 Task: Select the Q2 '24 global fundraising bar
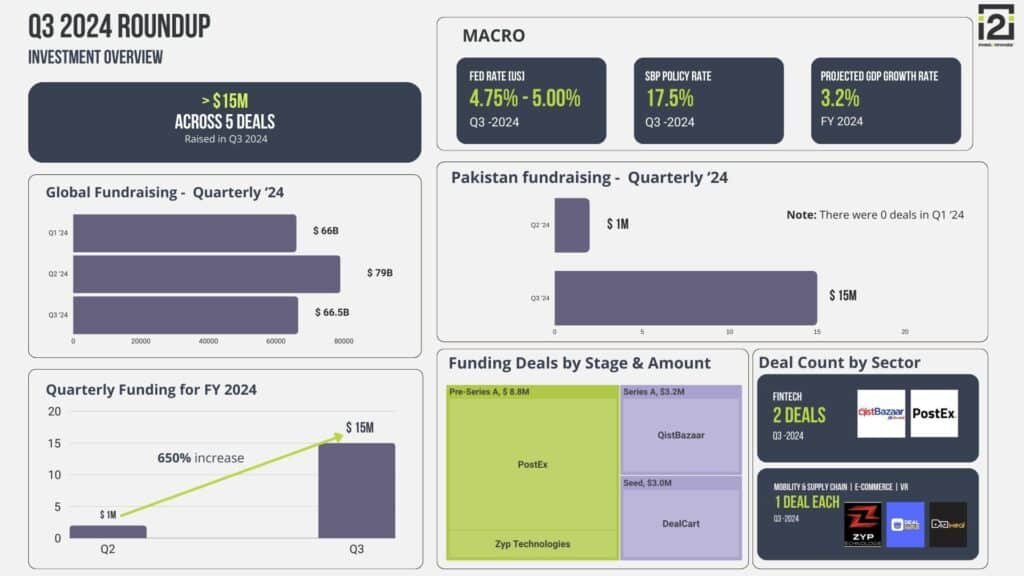point(206,274)
